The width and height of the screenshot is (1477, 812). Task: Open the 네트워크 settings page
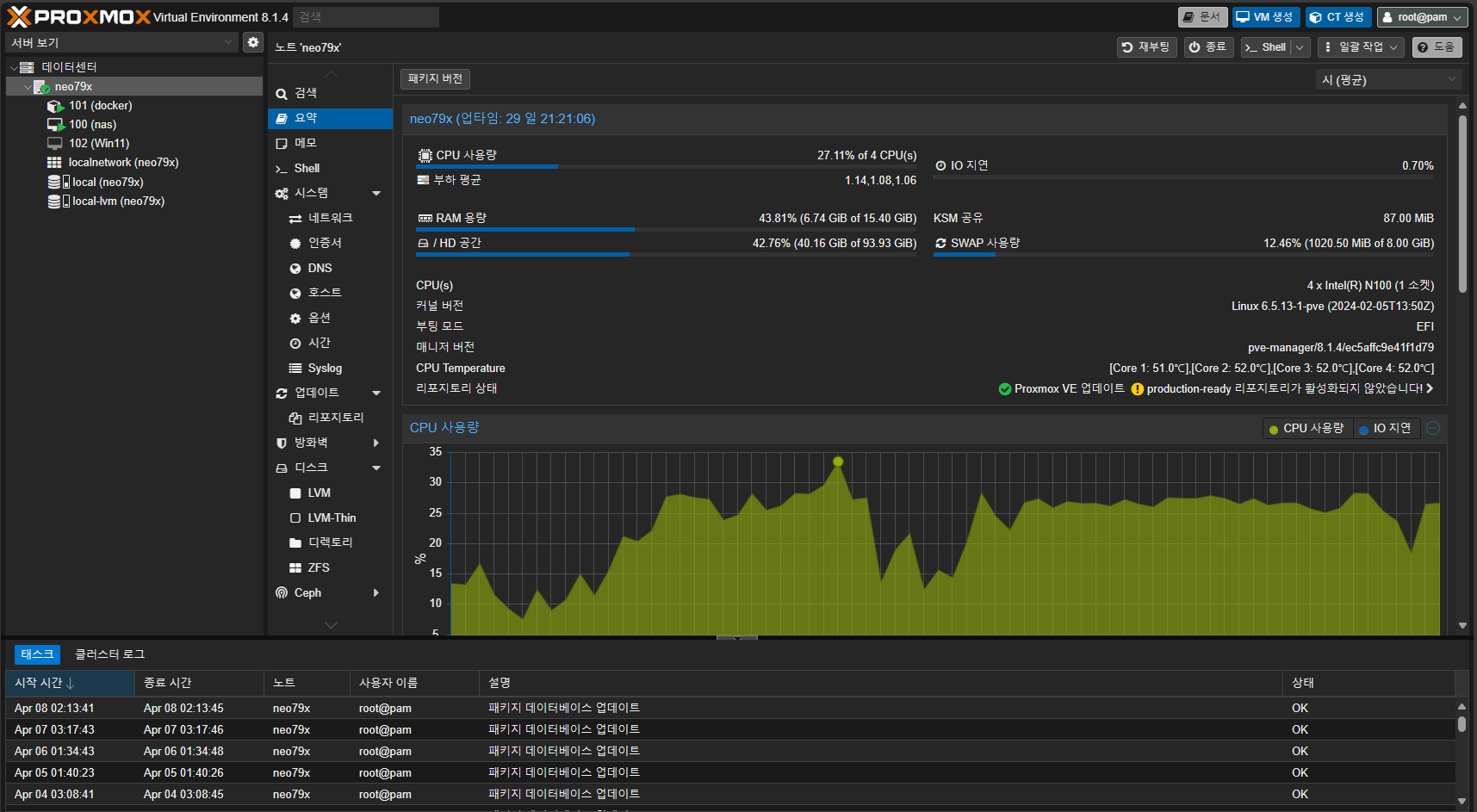(331, 219)
